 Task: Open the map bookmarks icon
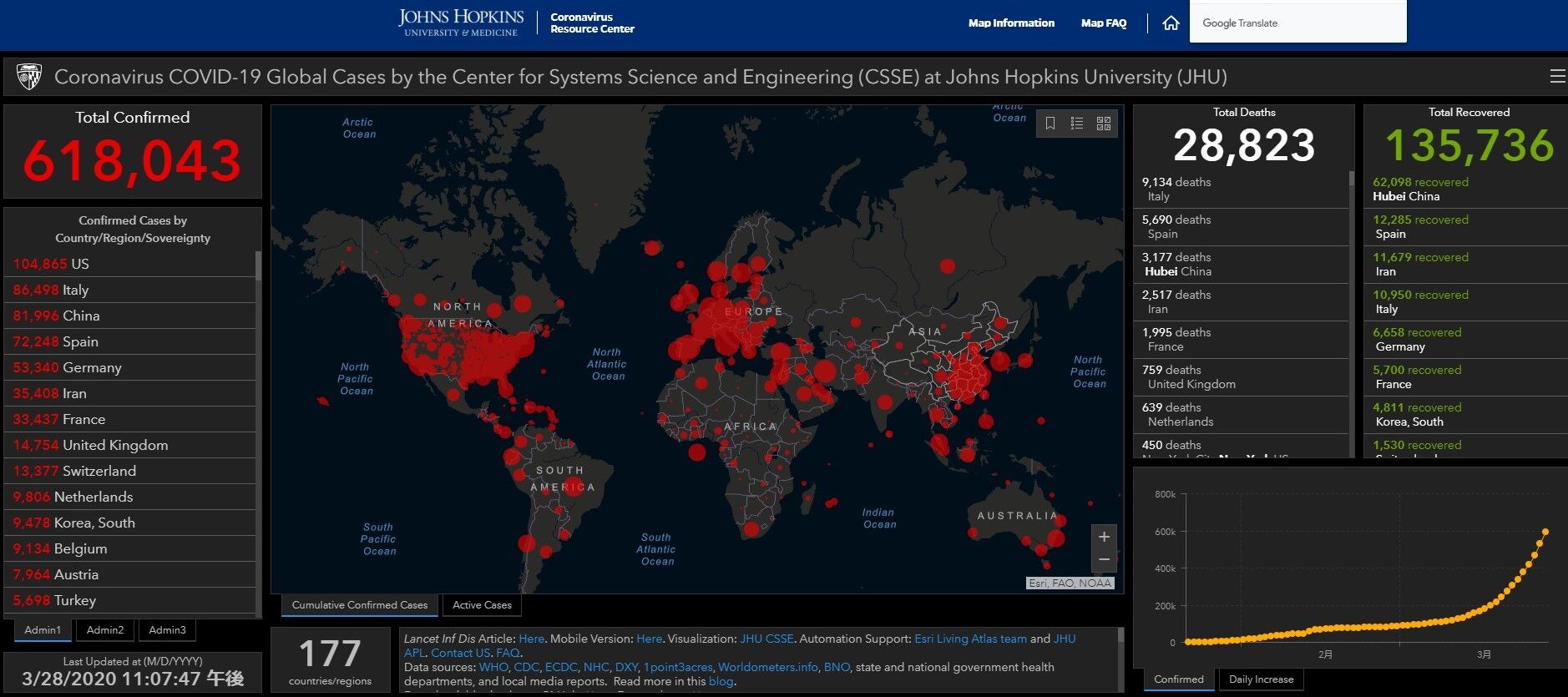point(1050,124)
